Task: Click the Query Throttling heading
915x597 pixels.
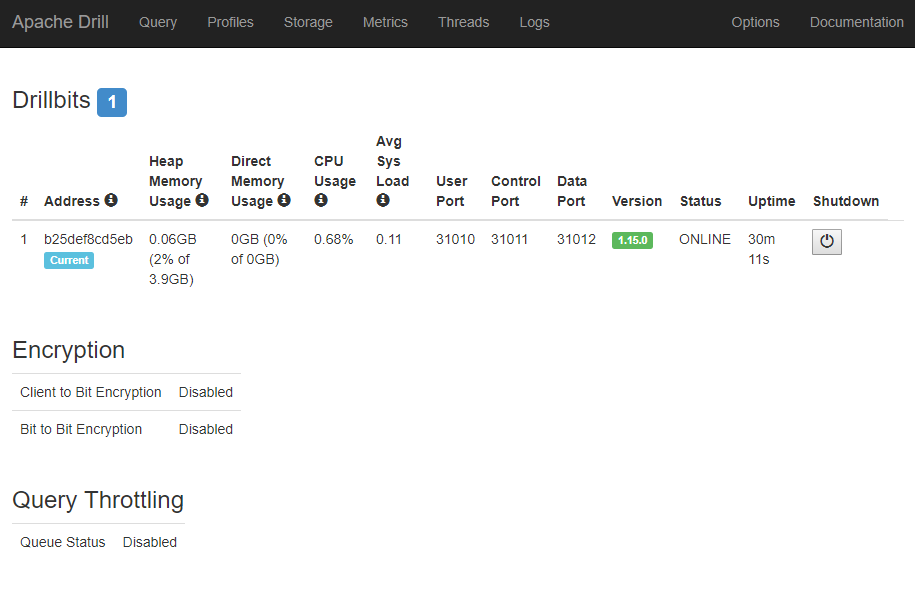Action: 98,500
